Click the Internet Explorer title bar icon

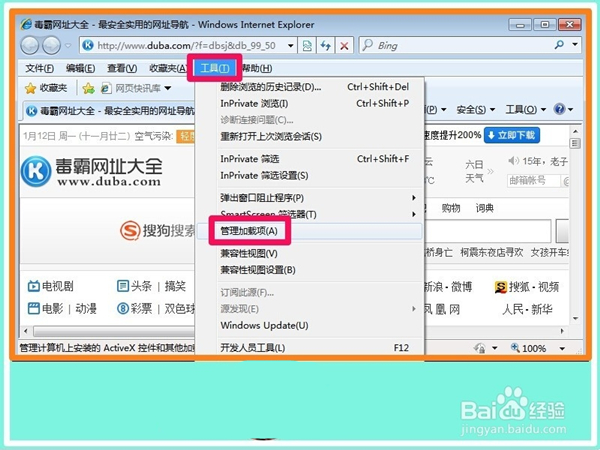coord(26,24)
